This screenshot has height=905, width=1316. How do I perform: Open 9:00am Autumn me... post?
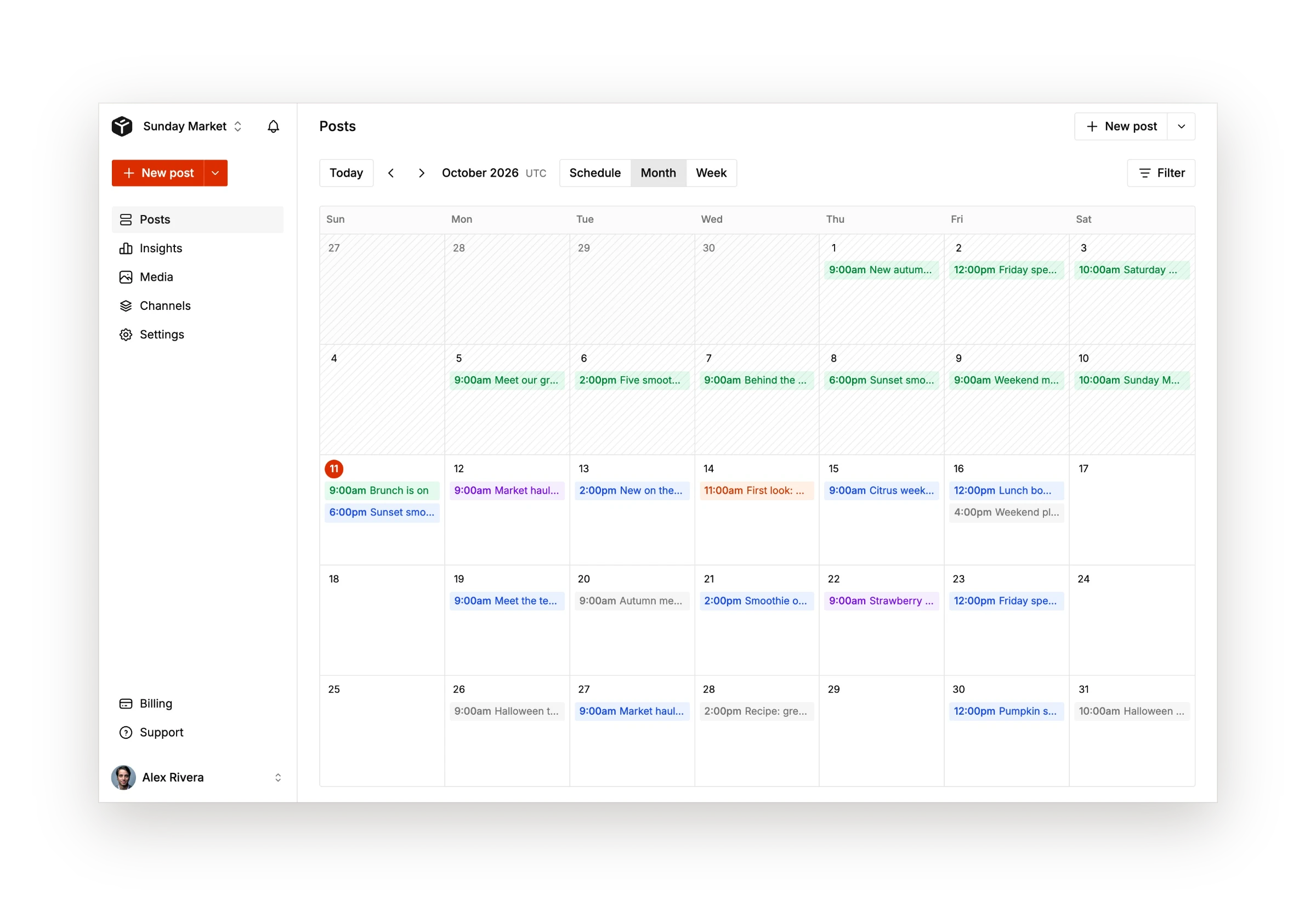pyautogui.click(x=632, y=601)
